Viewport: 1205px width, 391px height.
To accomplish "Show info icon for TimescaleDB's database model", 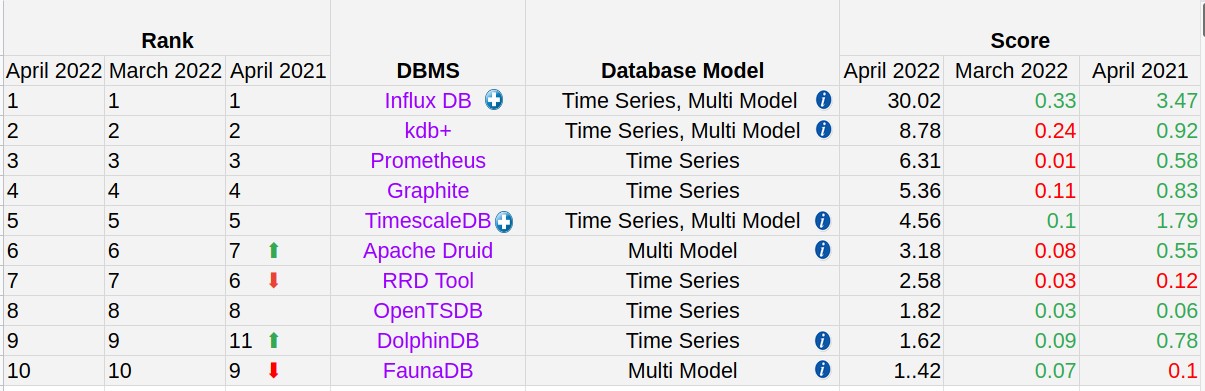I will (823, 220).
